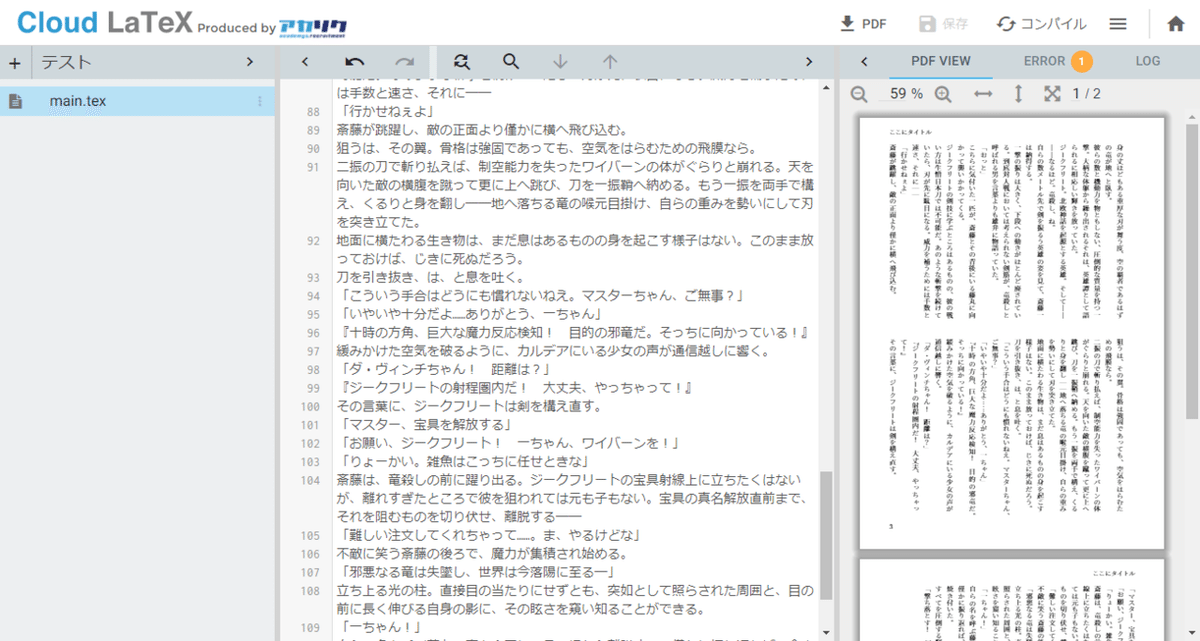Click the 59 % zoom value
1200x641 pixels.
click(x=906, y=94)
